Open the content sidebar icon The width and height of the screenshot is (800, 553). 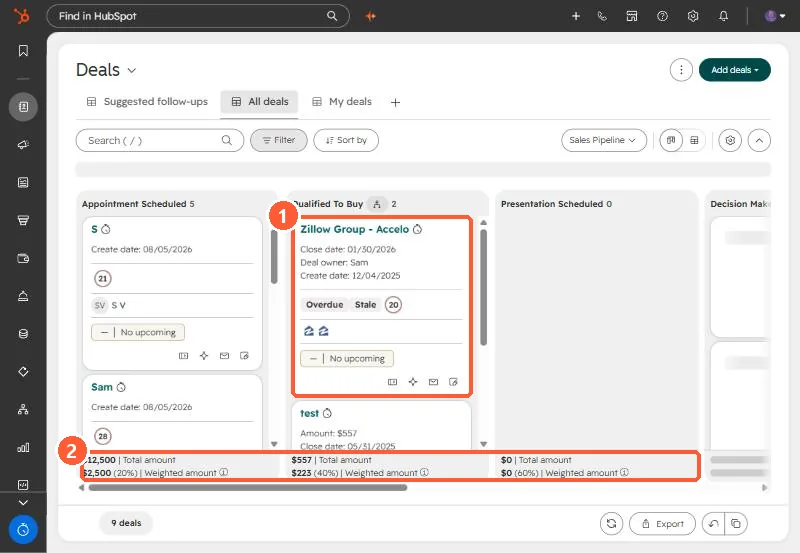coord(23,183)
